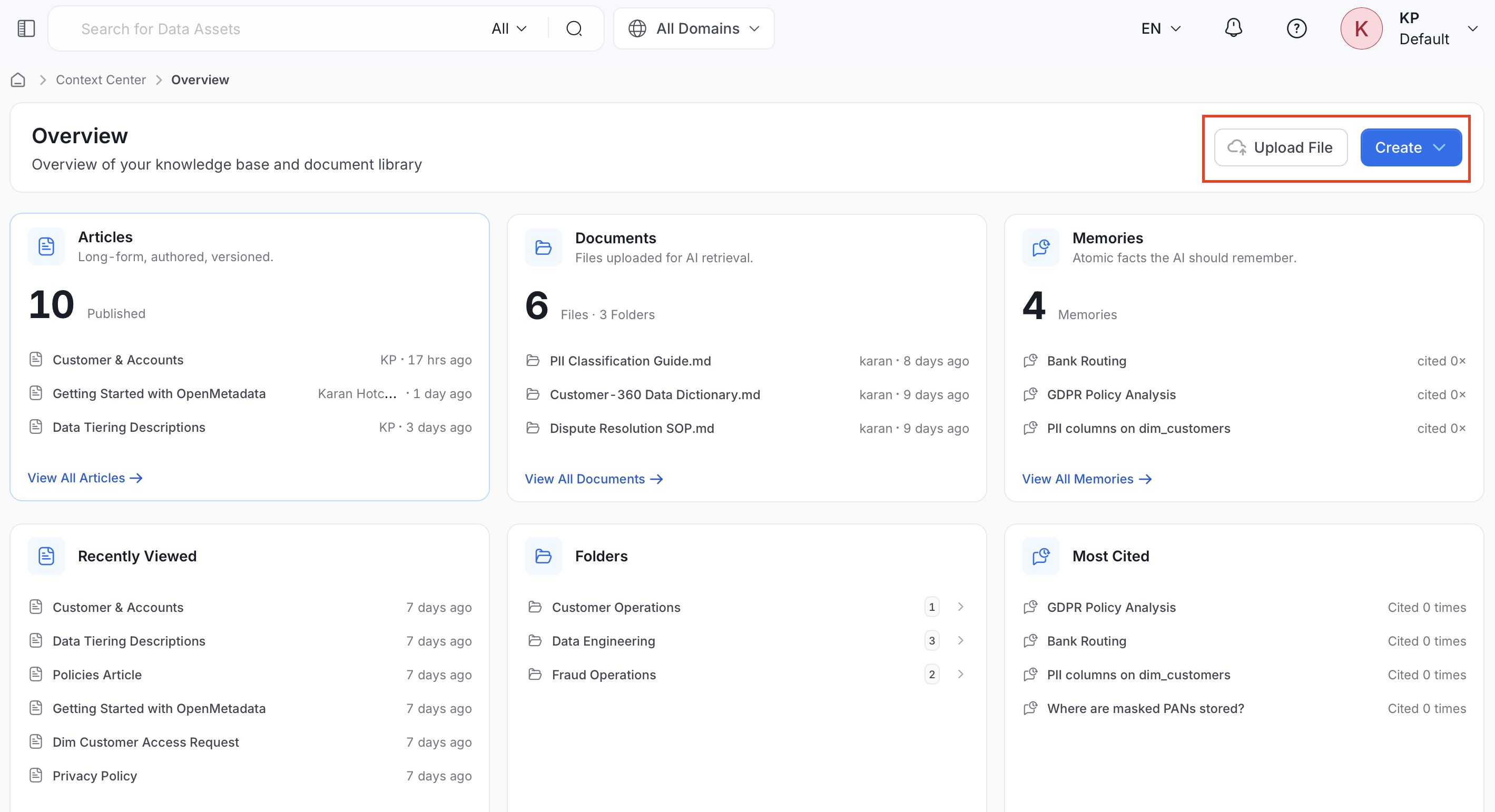The image size is (1495, 812).
Task: Click the cloud upload icon
Action: pos(1237,147)
